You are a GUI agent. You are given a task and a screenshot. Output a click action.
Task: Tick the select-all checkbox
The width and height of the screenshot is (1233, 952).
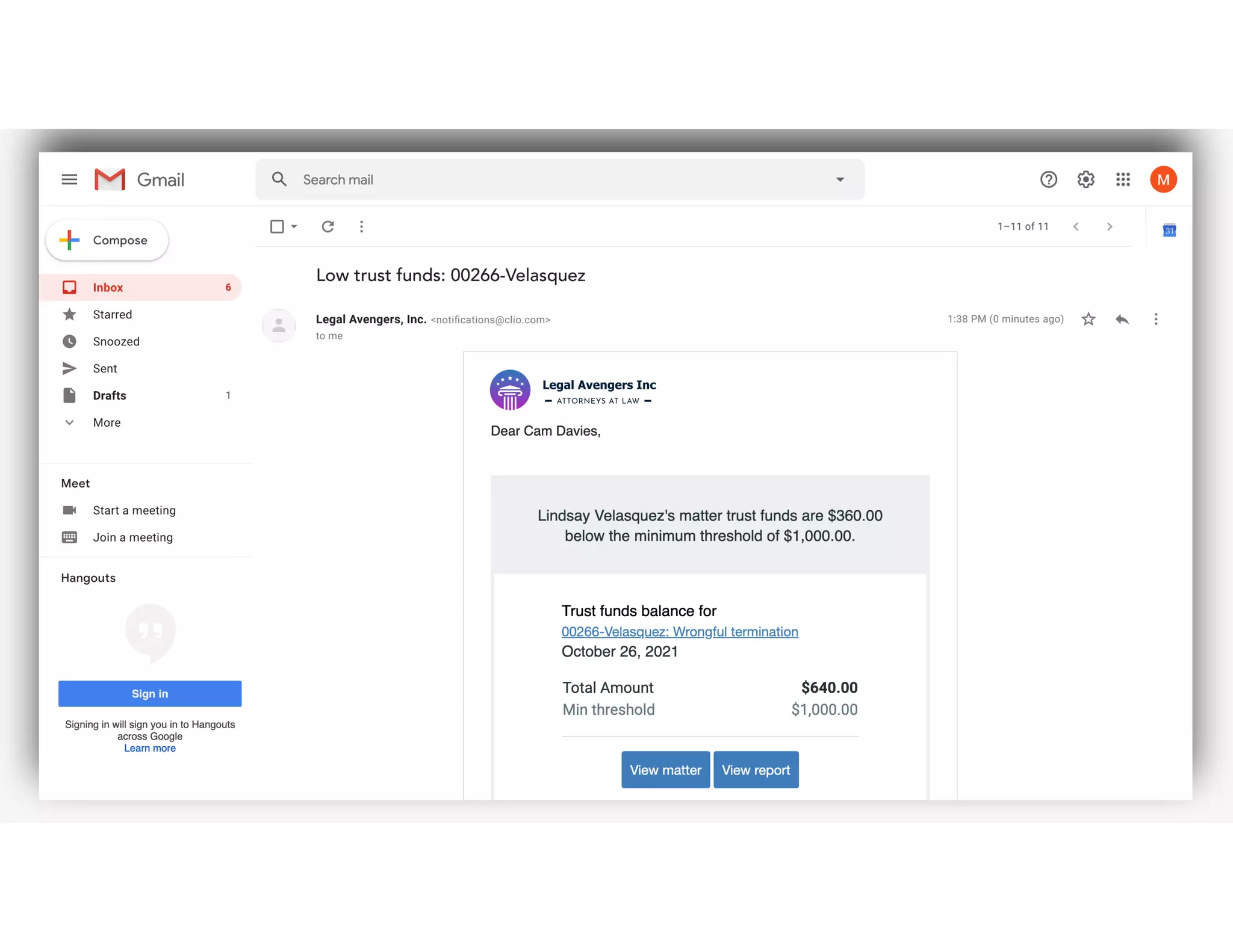[x=277, y=227]
